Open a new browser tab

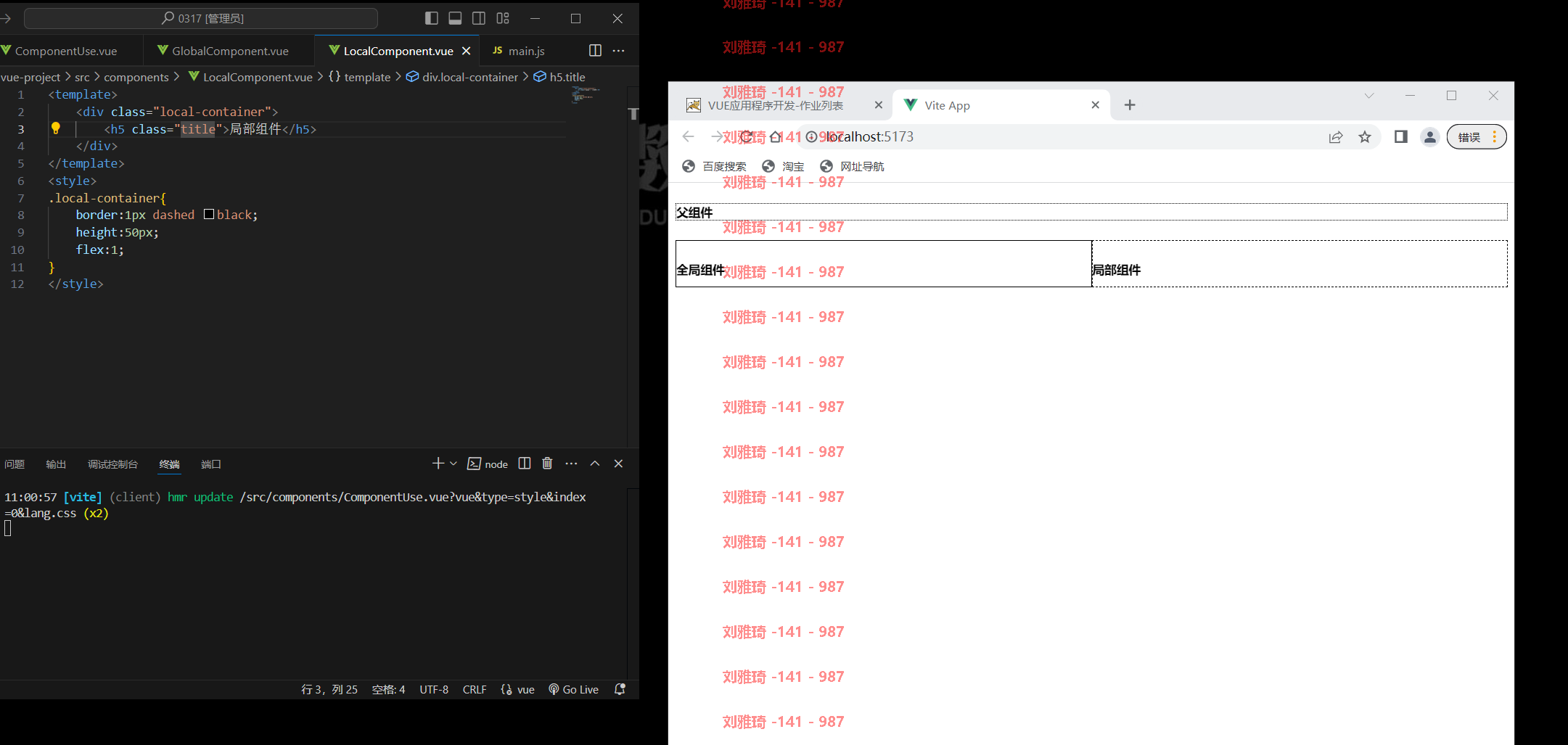(1130, 105)
